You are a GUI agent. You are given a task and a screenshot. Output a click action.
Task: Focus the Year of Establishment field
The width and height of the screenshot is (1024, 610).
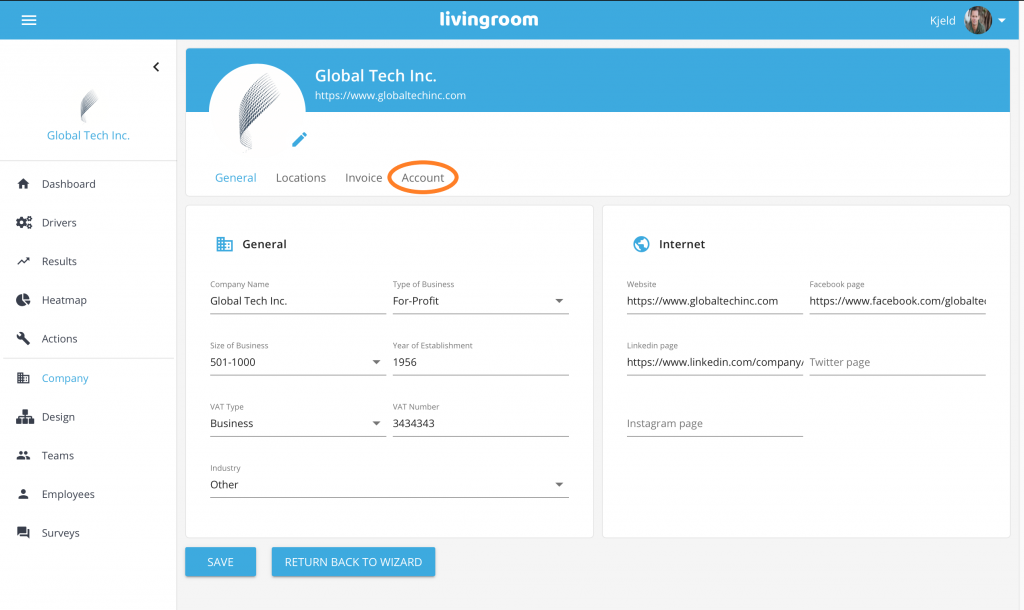(x=481, y=362)
